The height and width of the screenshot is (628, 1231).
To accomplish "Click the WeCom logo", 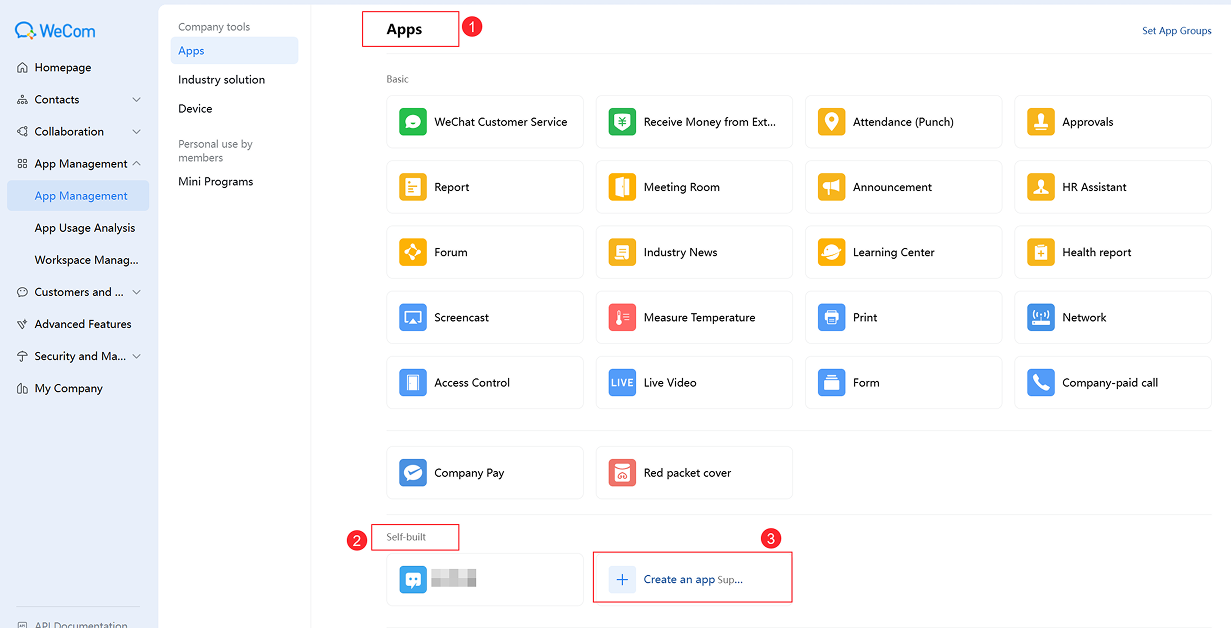I will pyautogui.click(x=55, y=31).
